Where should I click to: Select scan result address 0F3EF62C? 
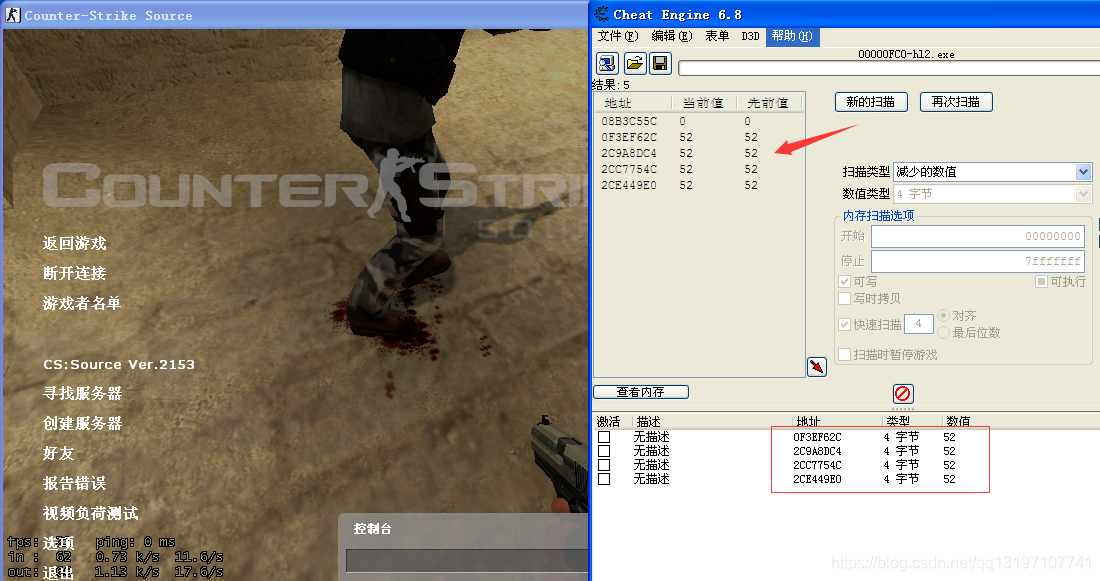pos(629,138)
